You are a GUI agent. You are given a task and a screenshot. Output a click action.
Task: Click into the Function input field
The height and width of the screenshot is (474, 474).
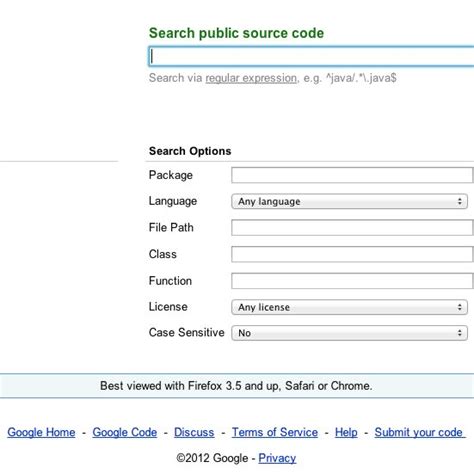[x=352, y=281]
